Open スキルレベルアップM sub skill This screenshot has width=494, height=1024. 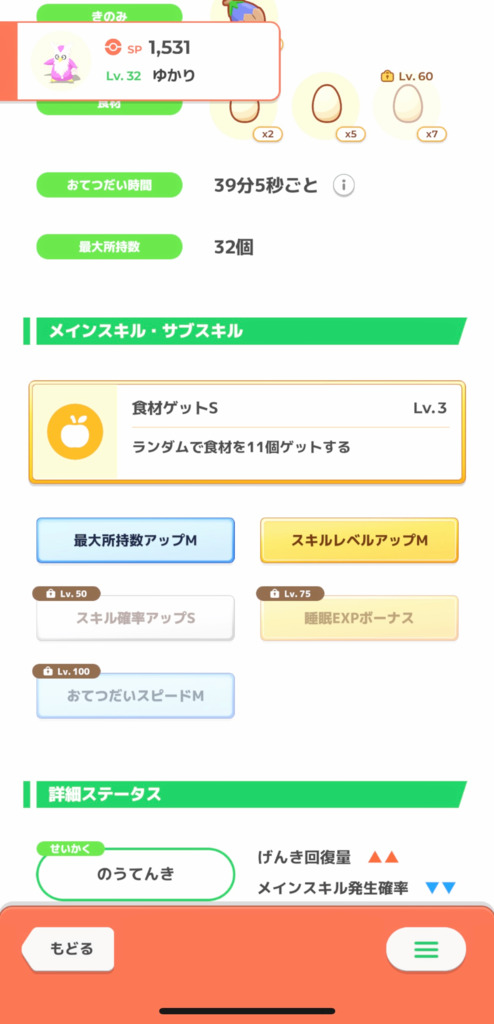pos(359,540)
